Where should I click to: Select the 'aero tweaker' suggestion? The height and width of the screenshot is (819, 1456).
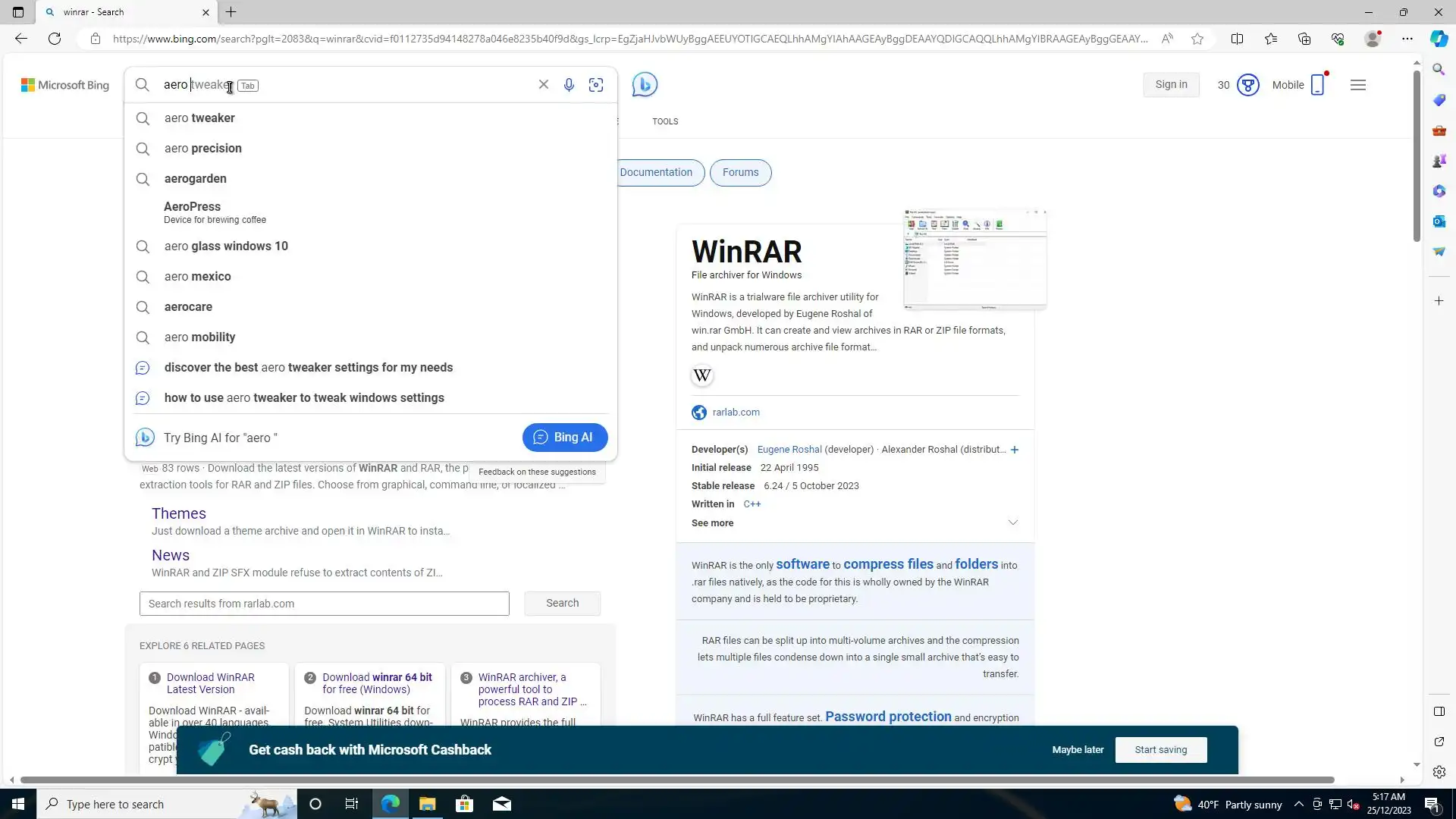199,118
